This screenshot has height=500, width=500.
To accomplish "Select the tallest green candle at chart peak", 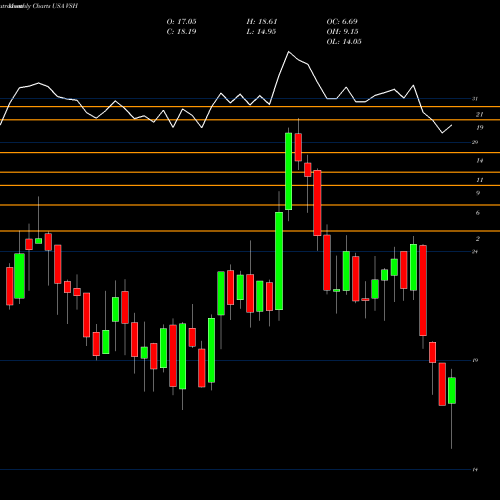I will click(x=289, y=171).
